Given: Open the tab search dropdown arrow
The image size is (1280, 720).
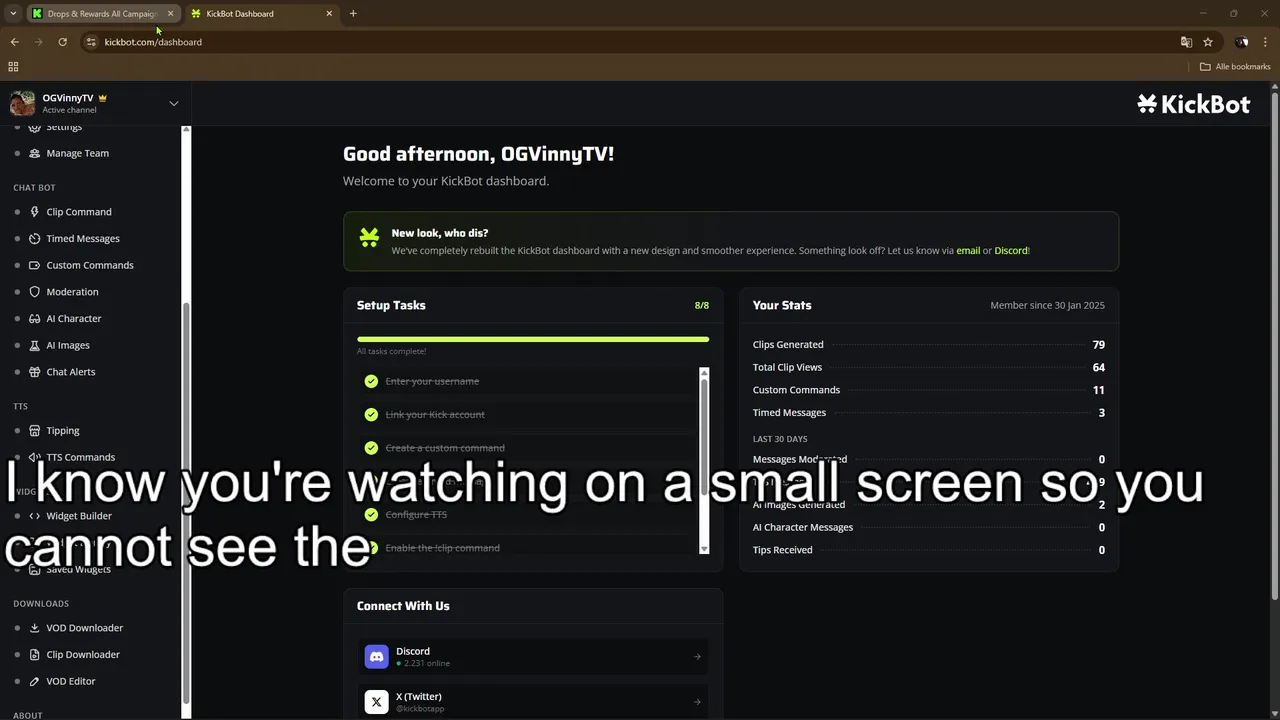Looking at the screenshot, I should (x=13, y=13).
